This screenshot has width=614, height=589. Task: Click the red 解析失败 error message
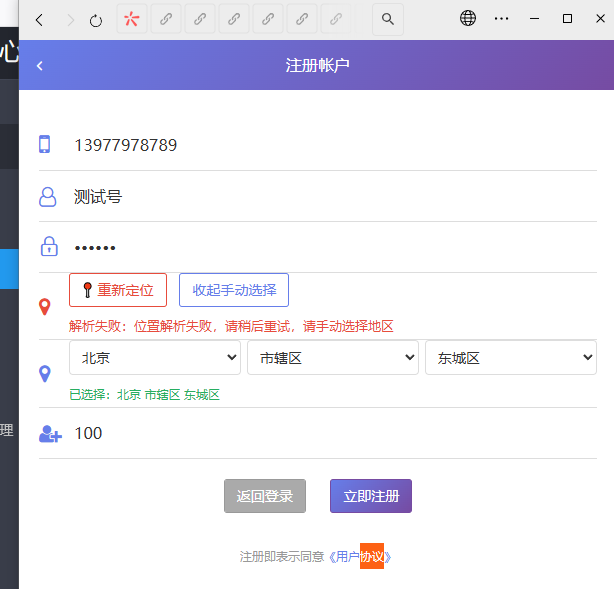231,326
